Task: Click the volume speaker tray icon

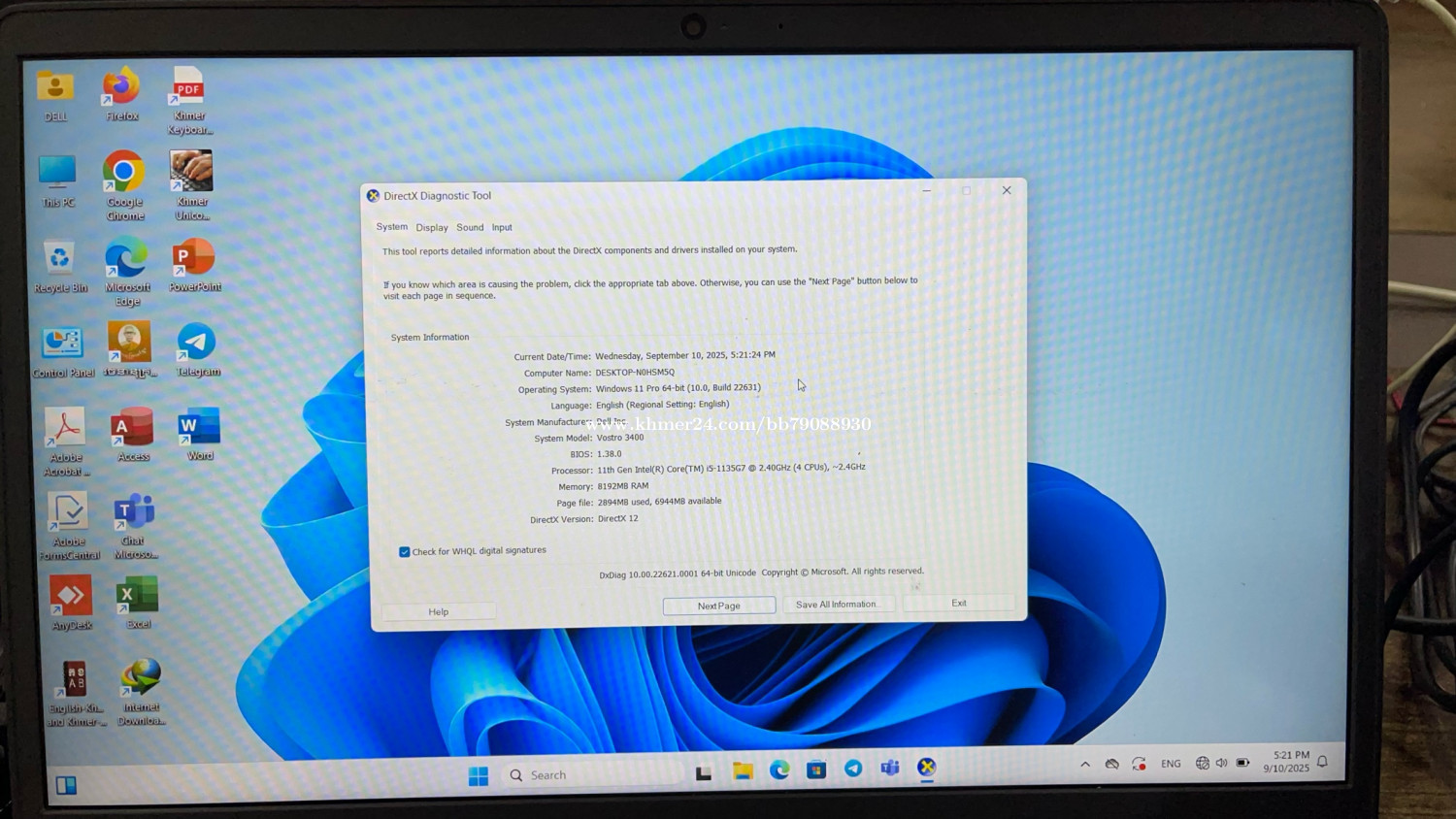Action: click(1222, 763)
